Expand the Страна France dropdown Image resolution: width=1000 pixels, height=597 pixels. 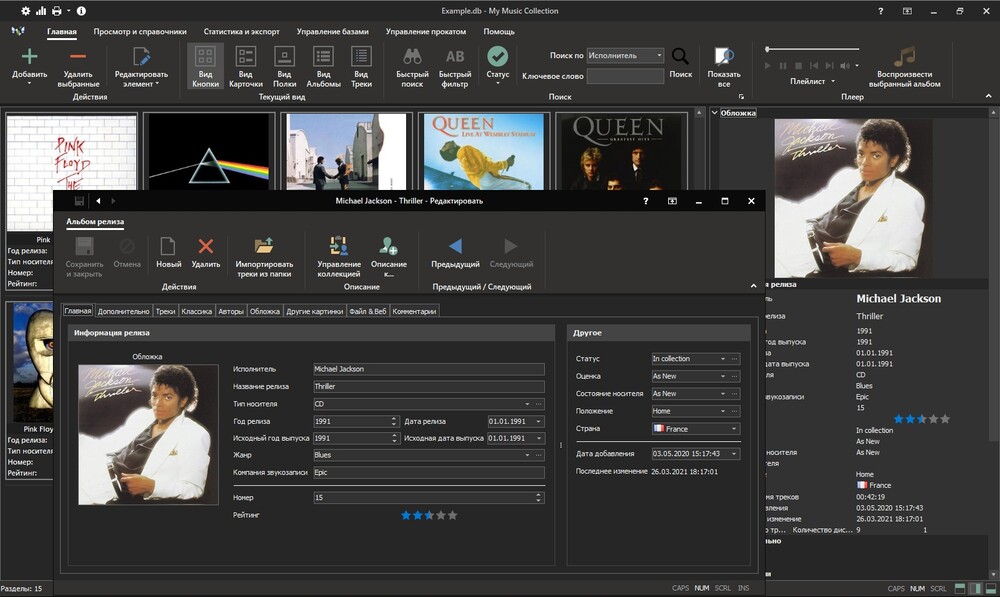pos(735,429)
